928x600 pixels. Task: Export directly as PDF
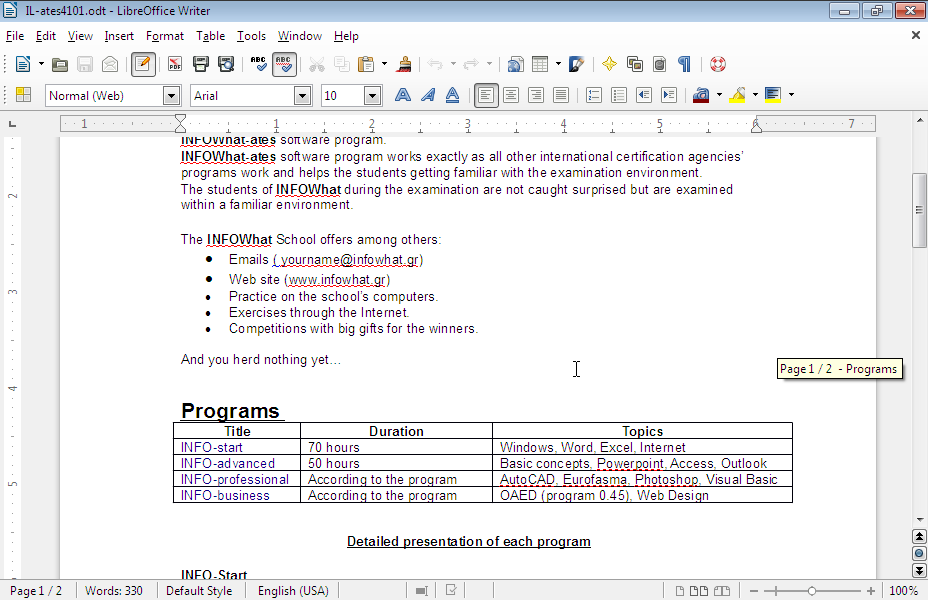pyautogui.click(x=175, y=64)
